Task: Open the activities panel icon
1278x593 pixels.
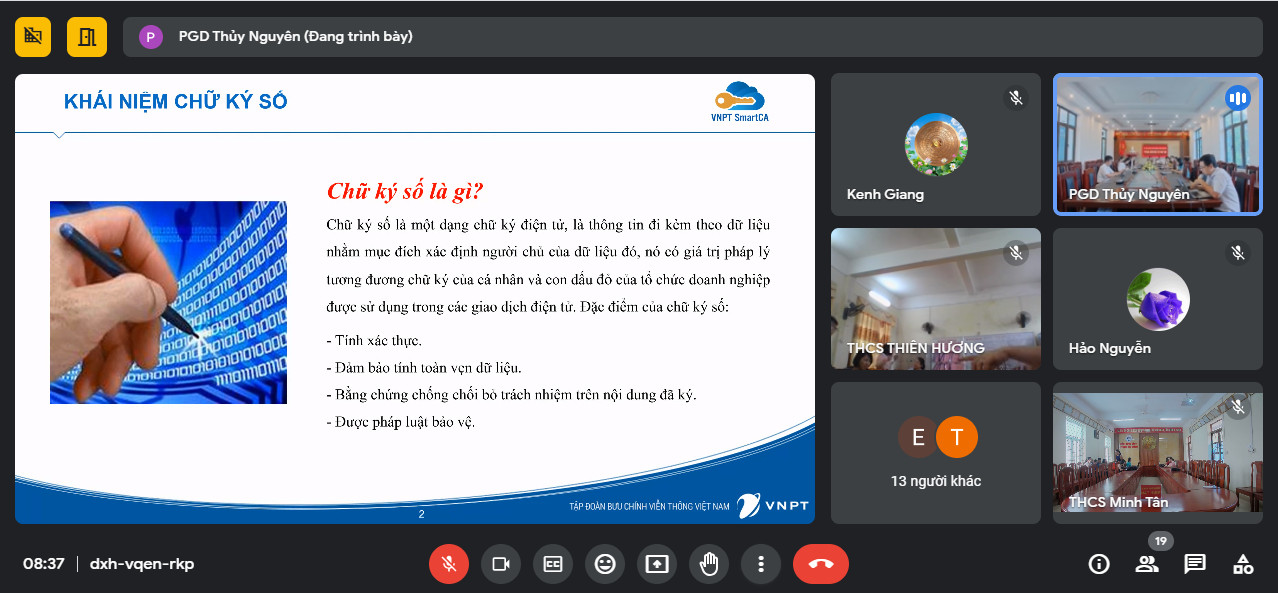Action: [x=1243, y=564]
